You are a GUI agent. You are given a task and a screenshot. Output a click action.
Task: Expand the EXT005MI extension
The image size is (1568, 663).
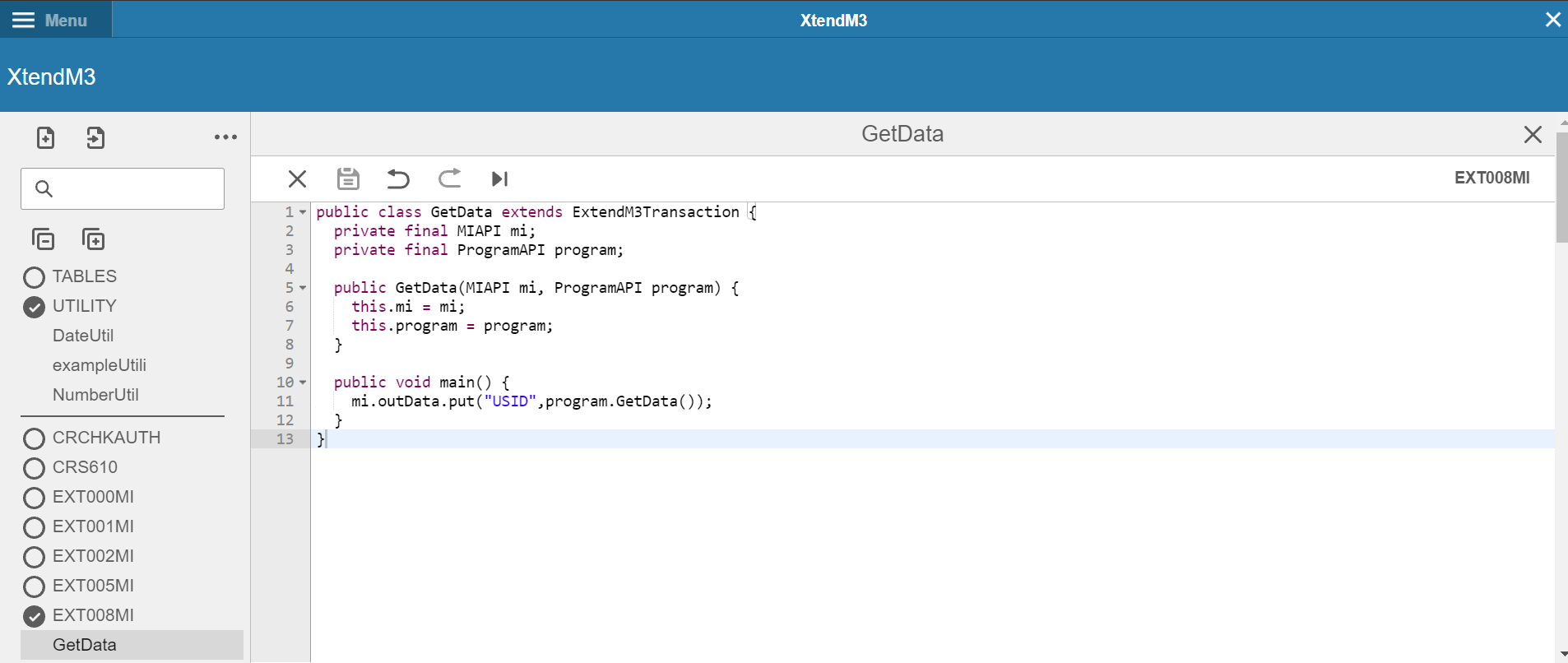(34, 586)
